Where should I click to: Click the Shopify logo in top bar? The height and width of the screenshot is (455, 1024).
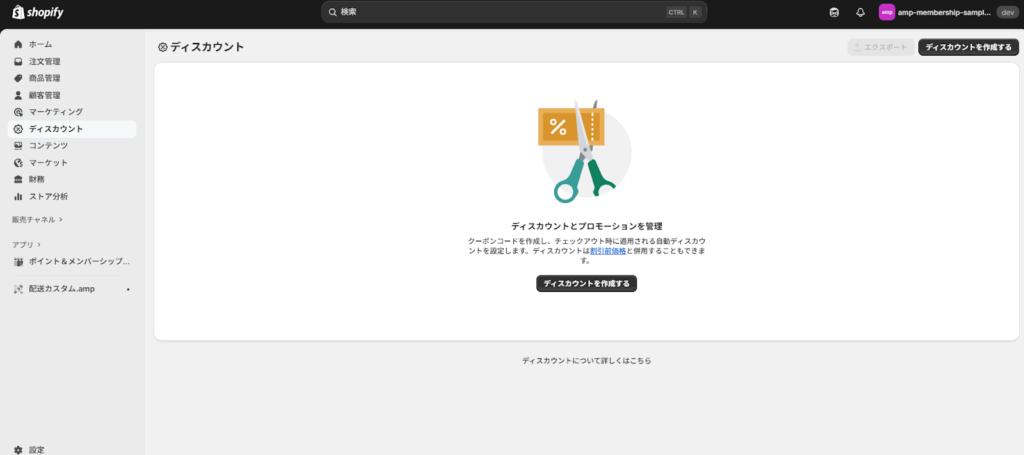[x=38, y=12]
